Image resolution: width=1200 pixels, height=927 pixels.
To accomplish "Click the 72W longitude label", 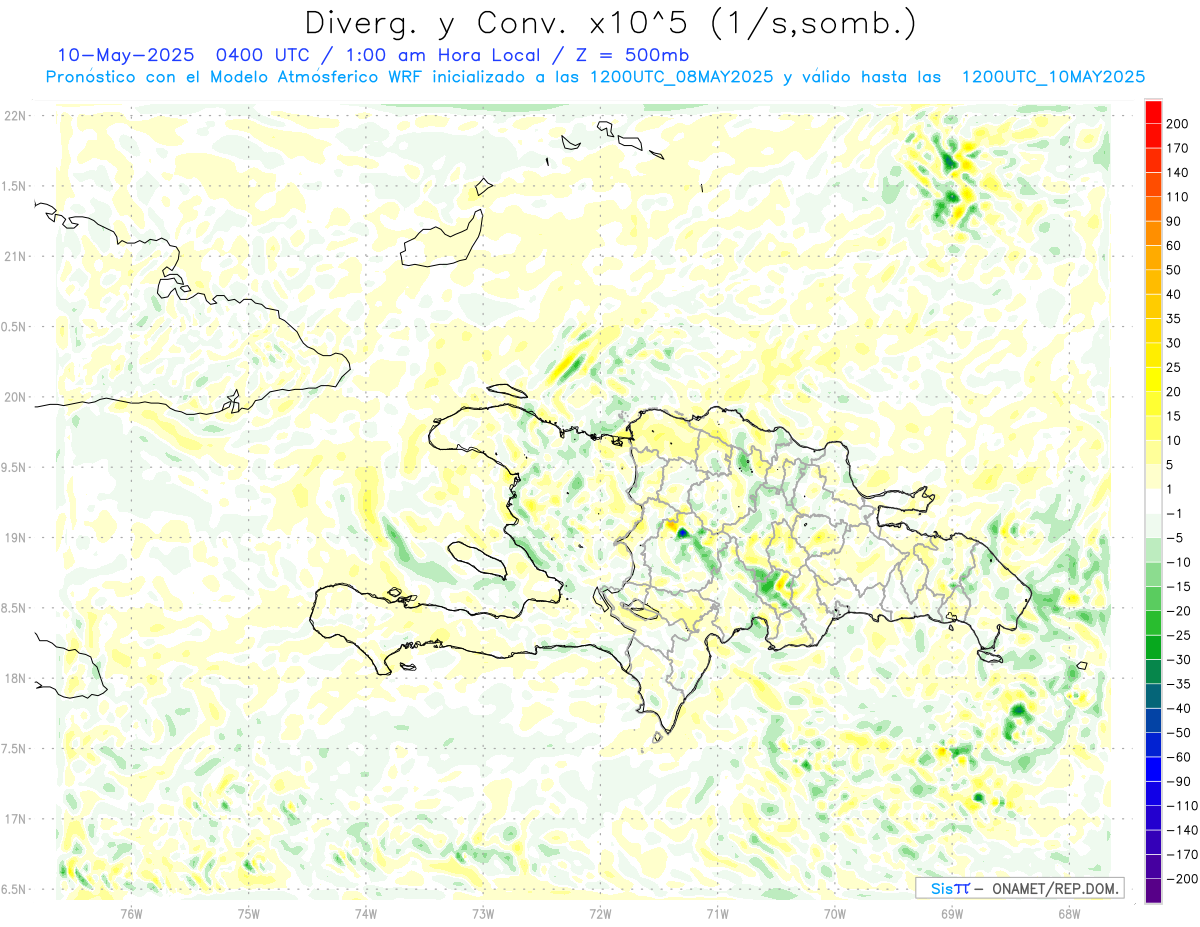I will 600,912.
